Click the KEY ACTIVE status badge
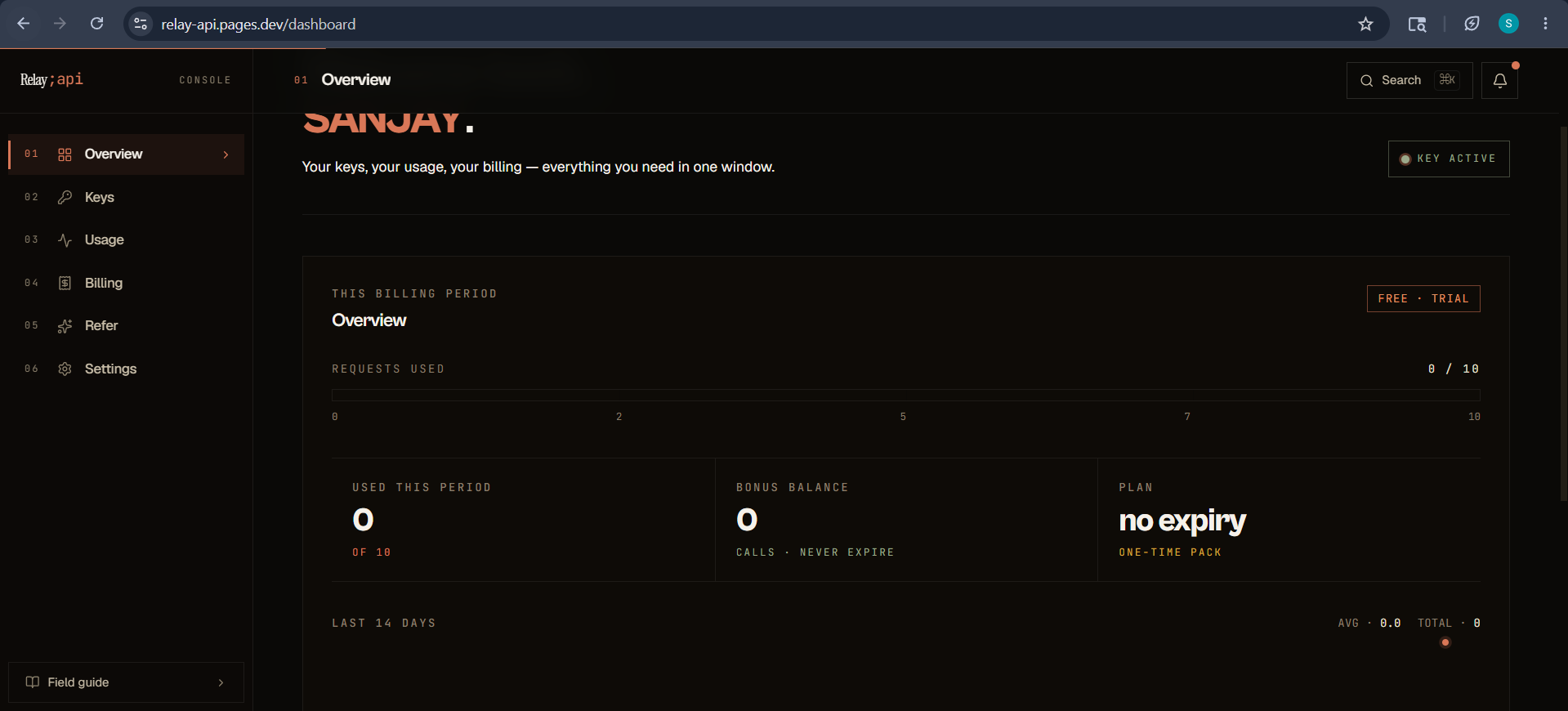 [x=1449, y=159]
